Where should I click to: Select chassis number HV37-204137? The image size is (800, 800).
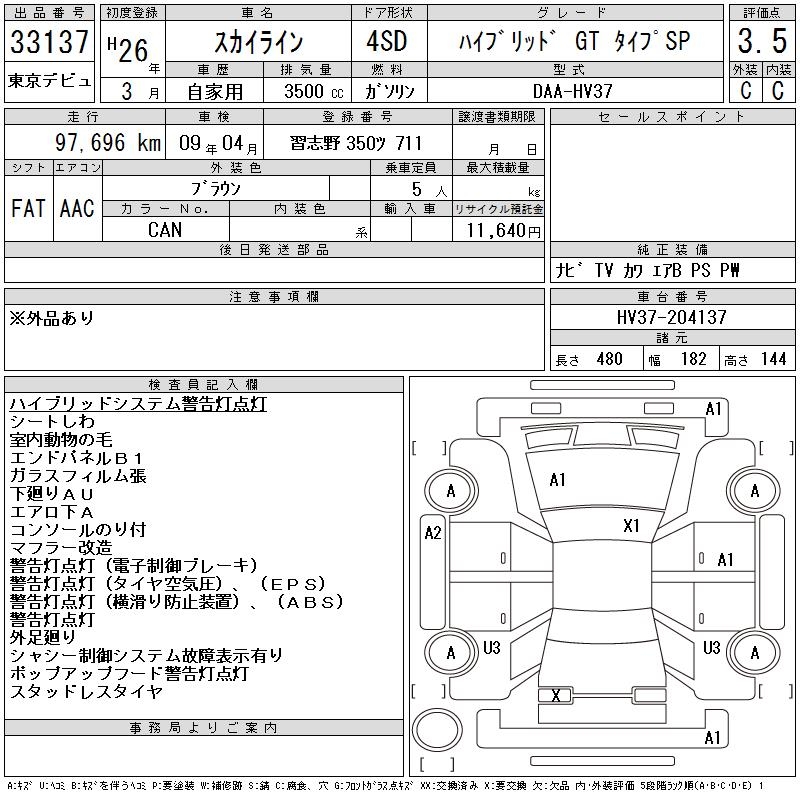point(671,317)
